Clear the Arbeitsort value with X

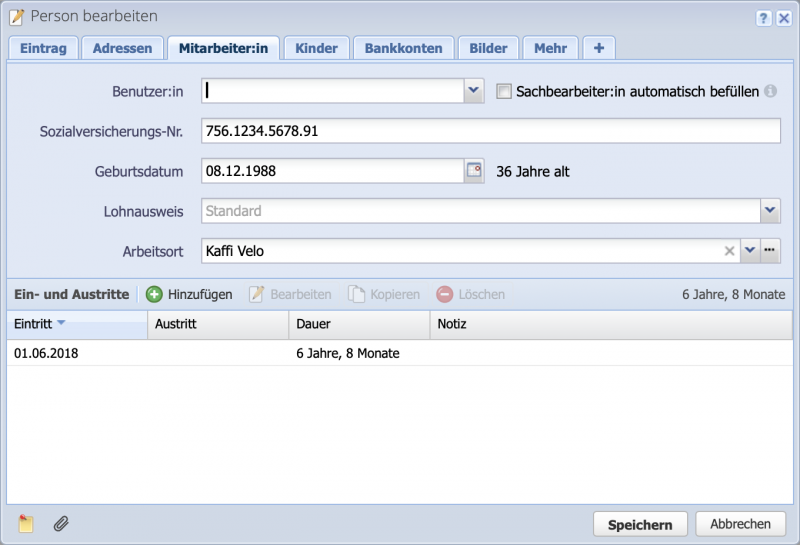[730, 251]
